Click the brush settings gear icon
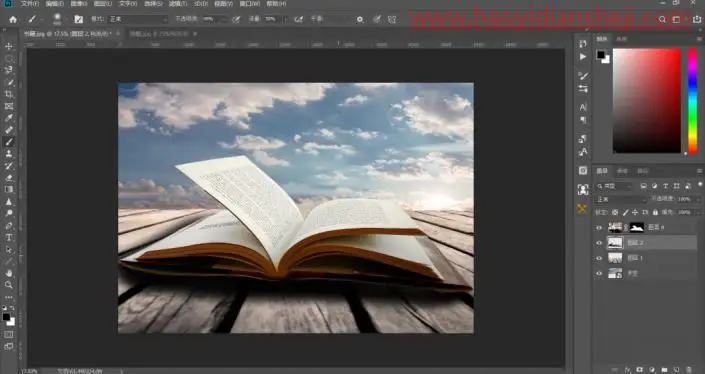This screenshot has width=705, height=374. [x=360, y=19]
